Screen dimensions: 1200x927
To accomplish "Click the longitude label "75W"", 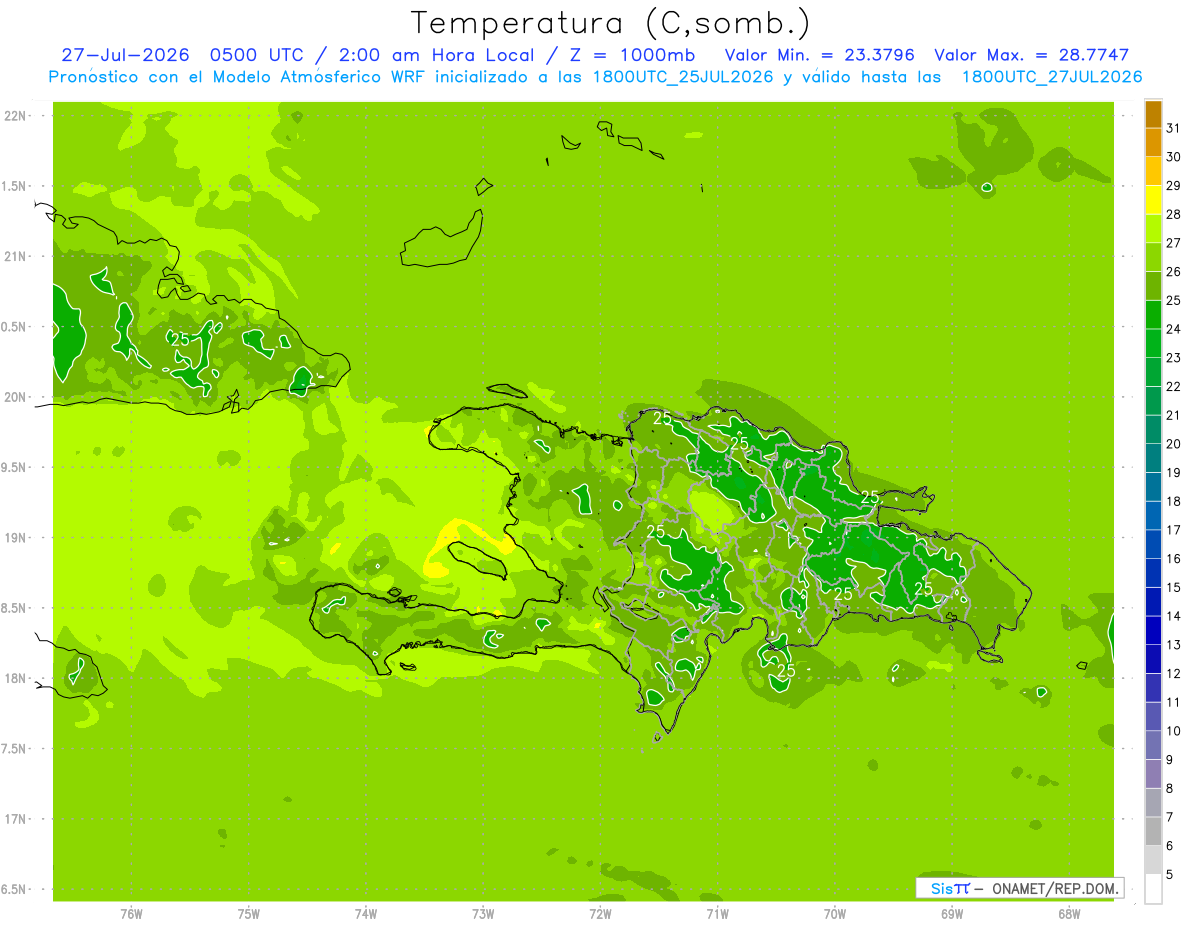I will pos(249,914).
